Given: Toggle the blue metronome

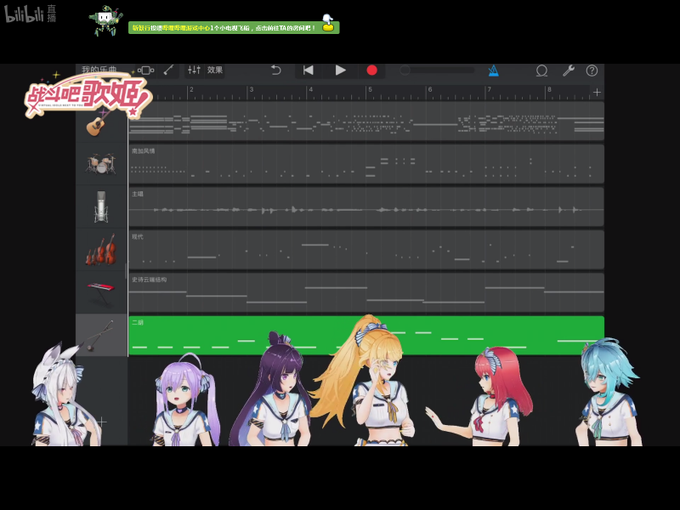Looking at the screenshot, I should pos(494,71).
